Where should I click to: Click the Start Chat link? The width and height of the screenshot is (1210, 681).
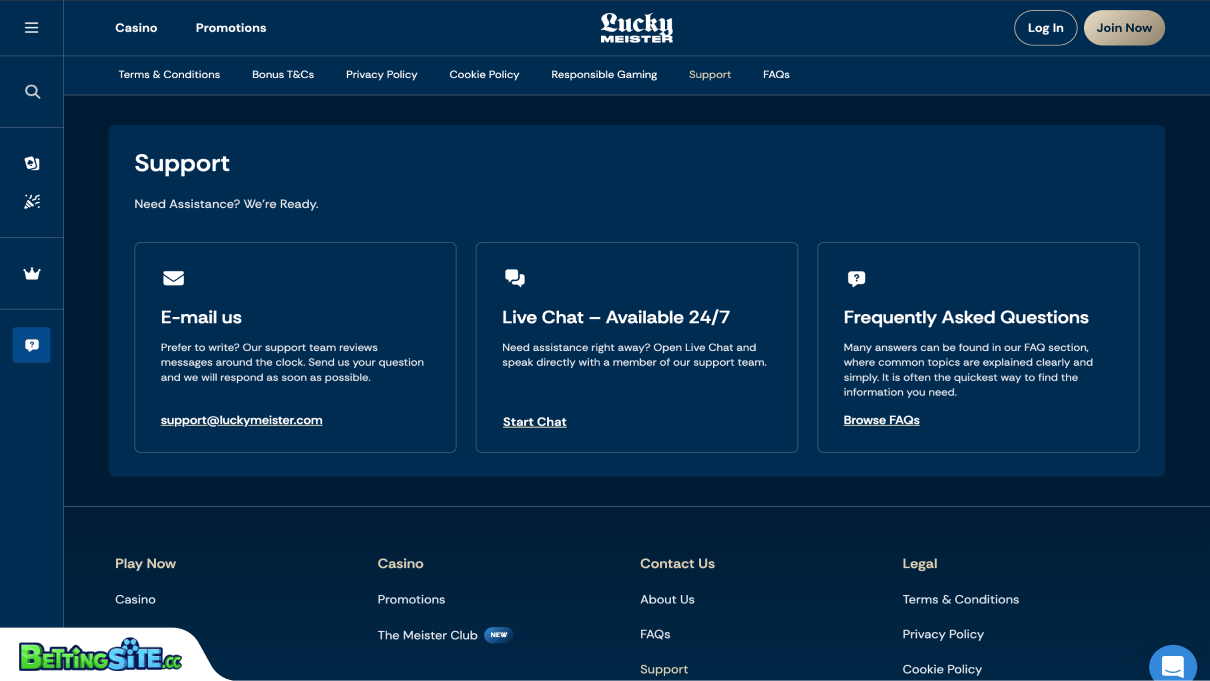(534, 422)
